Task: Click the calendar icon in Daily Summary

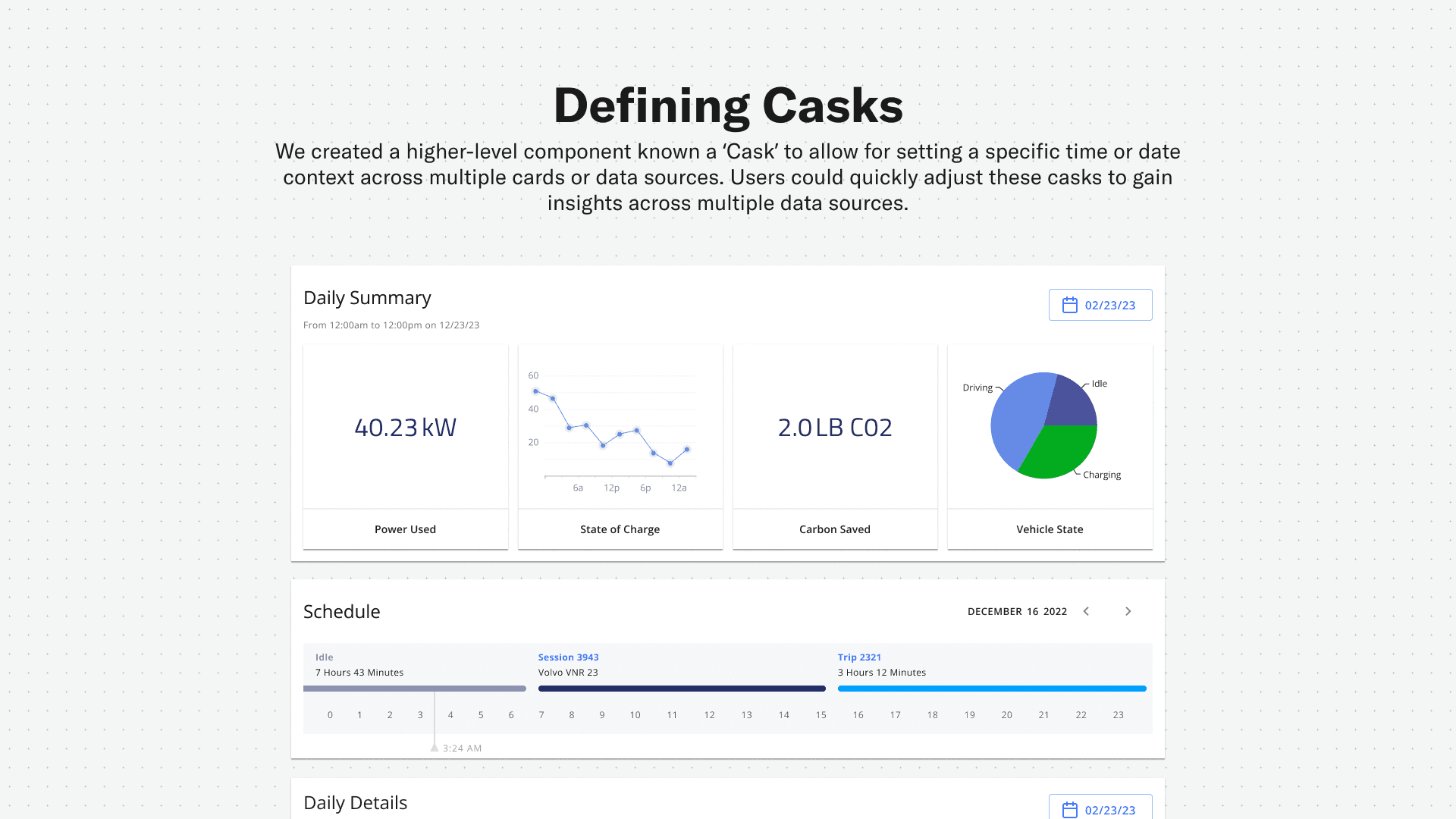Action: click(1069, 305)
